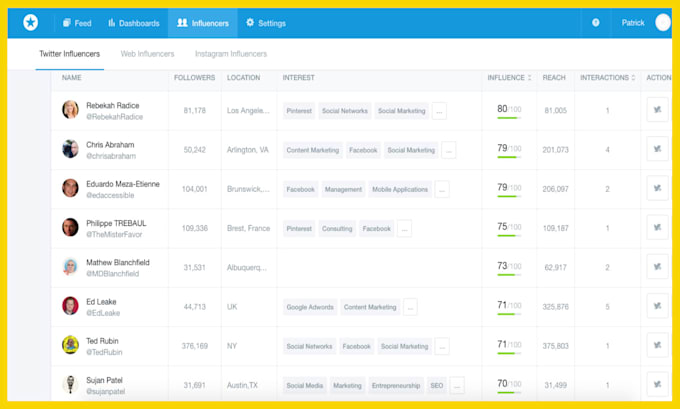The image size is (680, 409).
Task: Click the Google Adwords interest tag
Action: point(310,307)
